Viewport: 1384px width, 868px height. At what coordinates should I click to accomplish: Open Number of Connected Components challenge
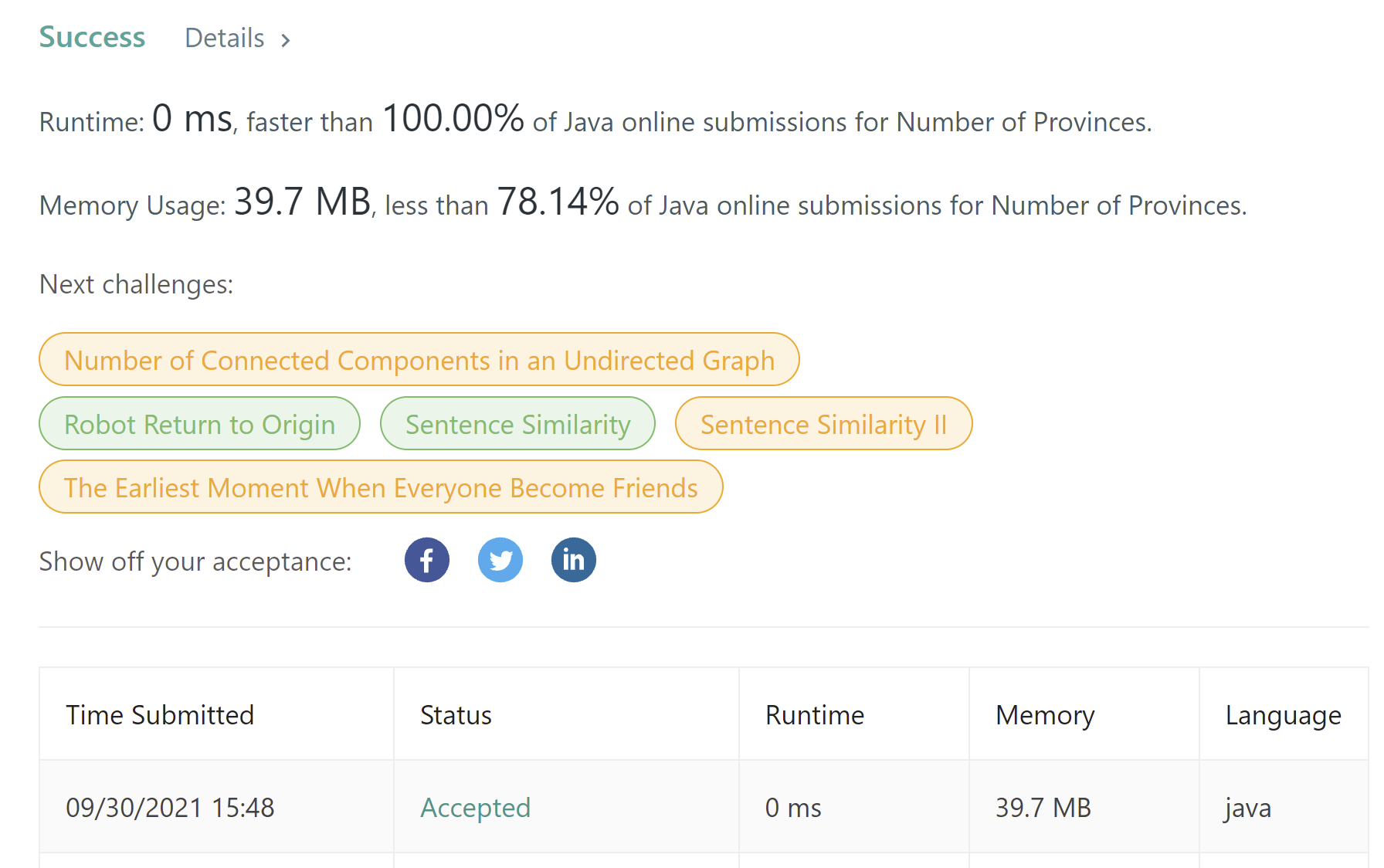click(x=419, y=360)
